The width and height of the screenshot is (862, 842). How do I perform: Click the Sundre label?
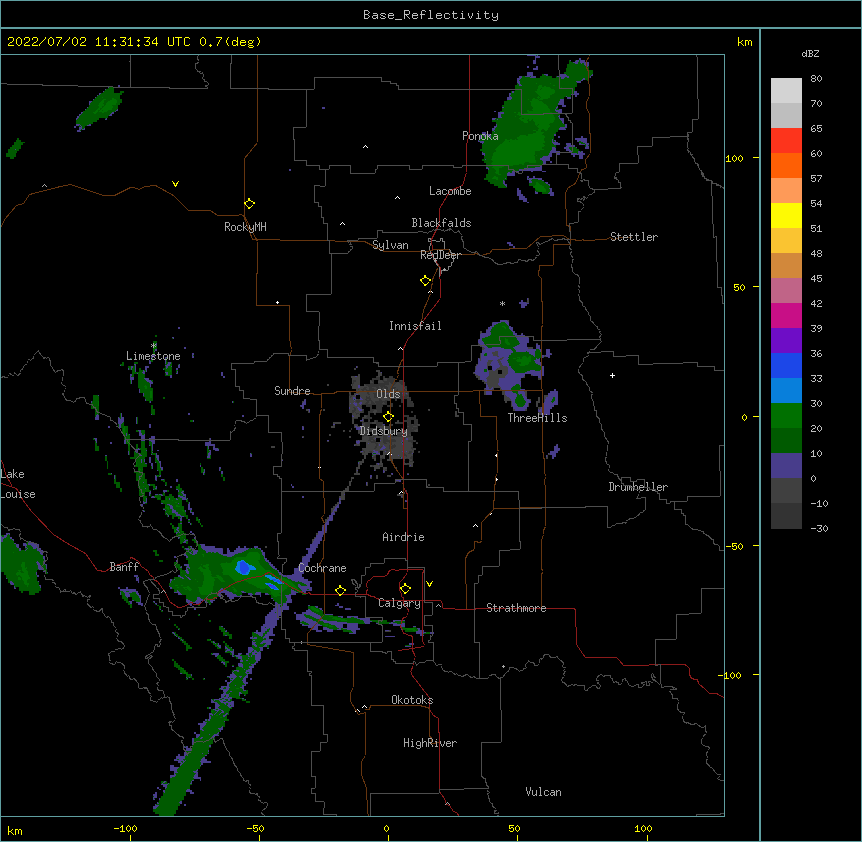pos(292,391)
